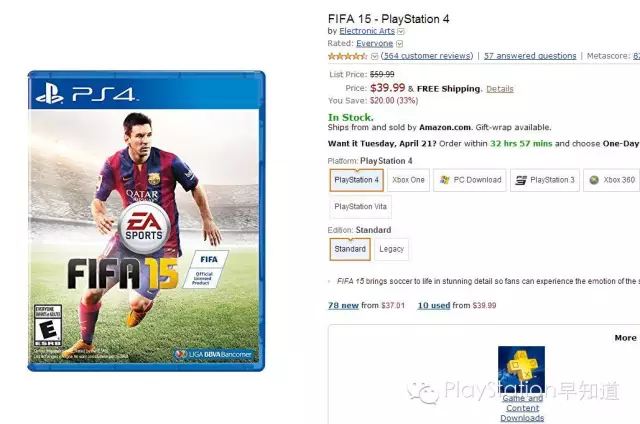Image resolution: width=640 pixels, height=424 pixels.
Task: Click the Xbox 360 sphere icon
Action: (x=594, y=180)
